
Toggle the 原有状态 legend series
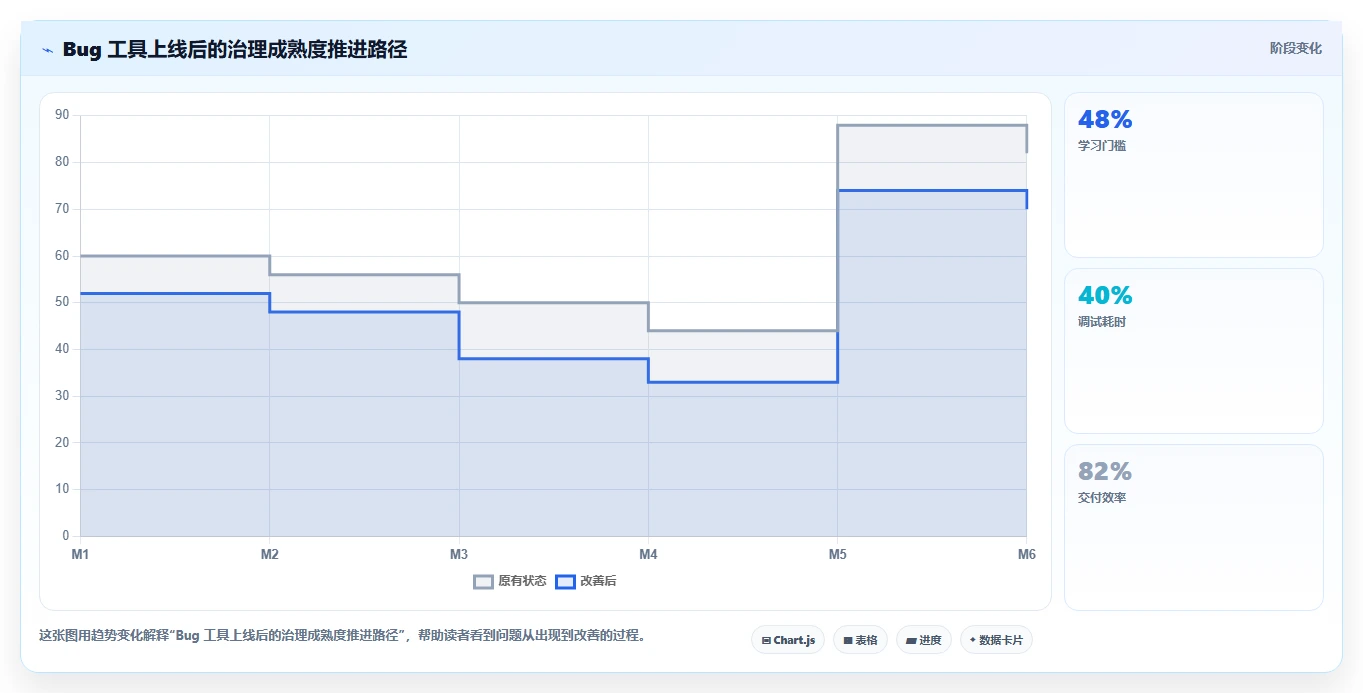[510, 581]
